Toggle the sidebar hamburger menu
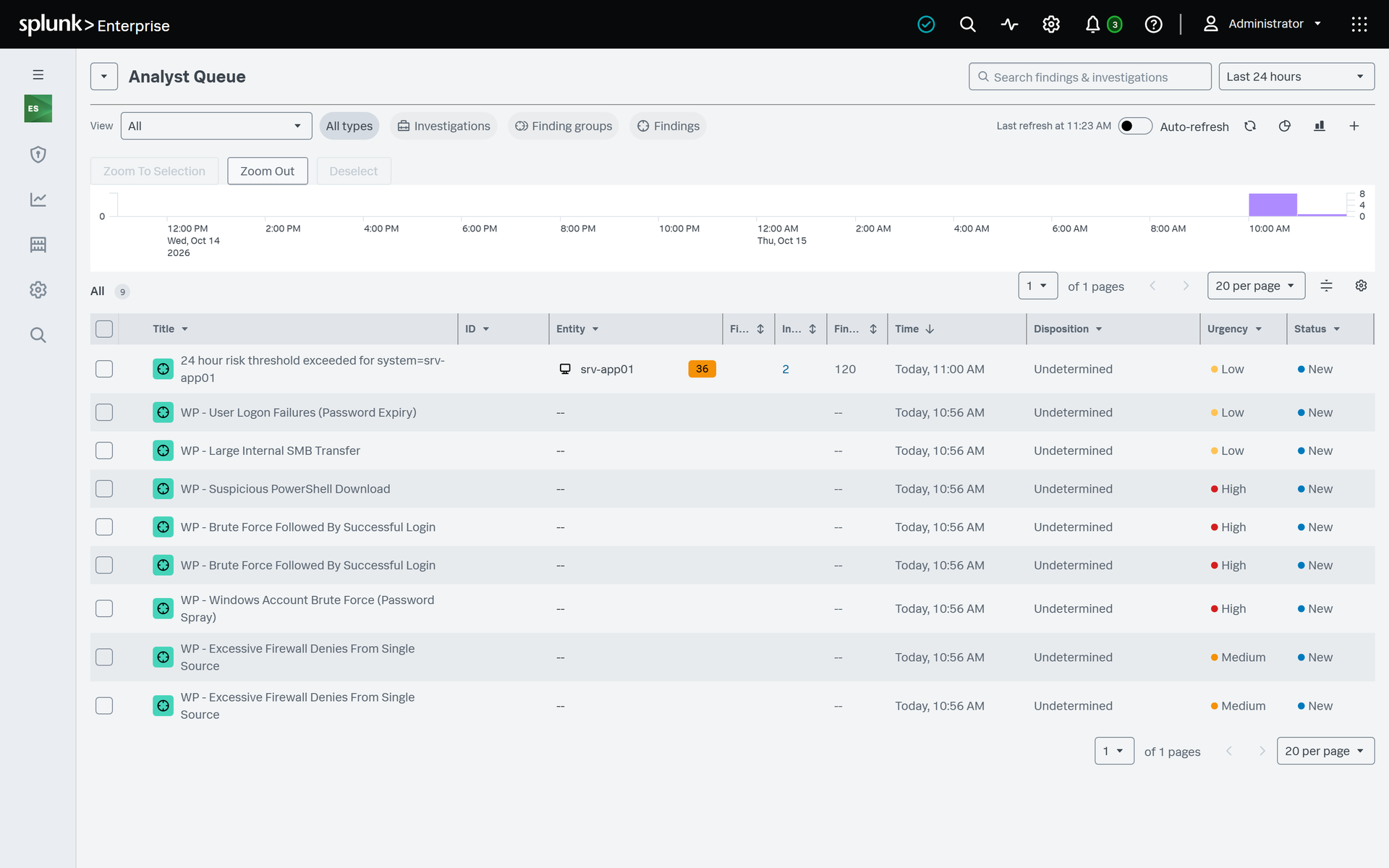This screenshot has width=1389, height=868. click(x=38, y=75)
